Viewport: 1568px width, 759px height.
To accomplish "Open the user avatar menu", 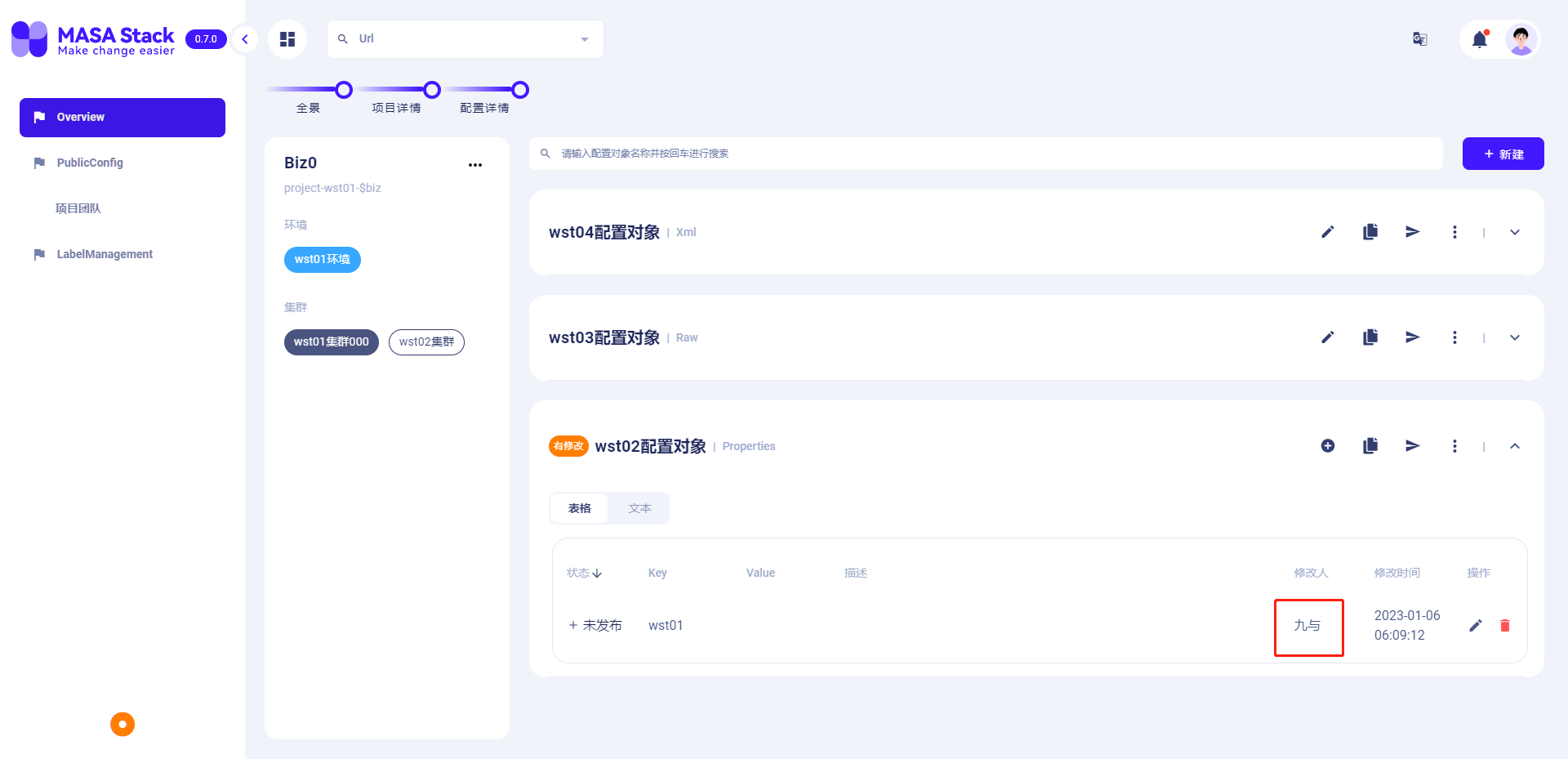I will coord(1521,39).
